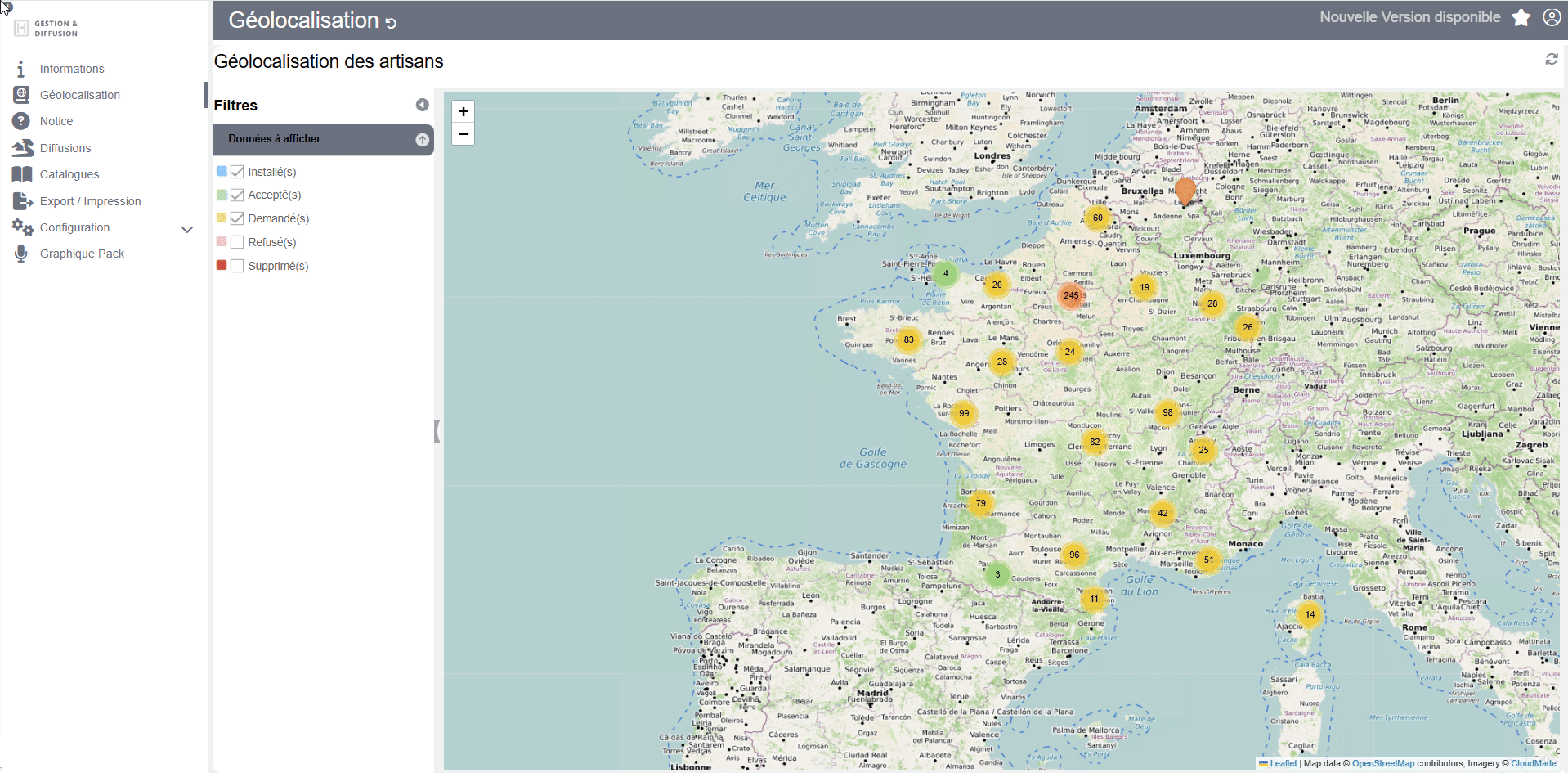The image size is (1568, 773).
Task: Open the 245 cluster near Paris
Action: pos(1071,295)
